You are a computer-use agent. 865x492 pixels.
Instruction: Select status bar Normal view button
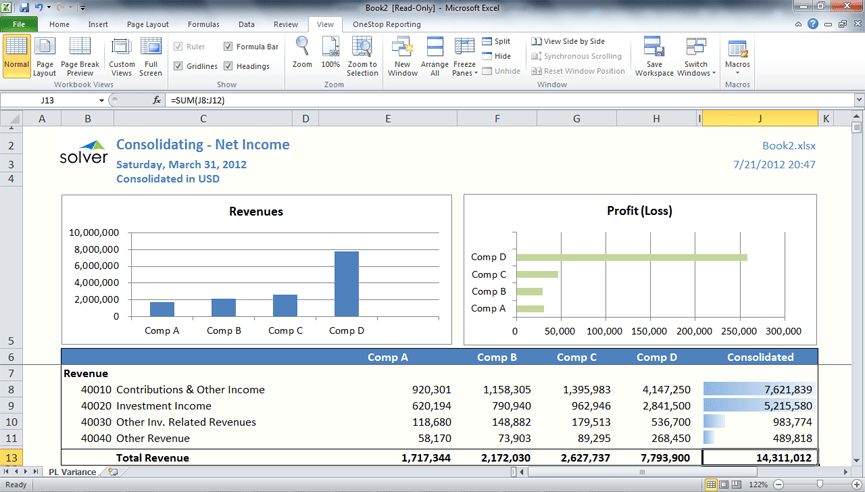pos(711,484)
